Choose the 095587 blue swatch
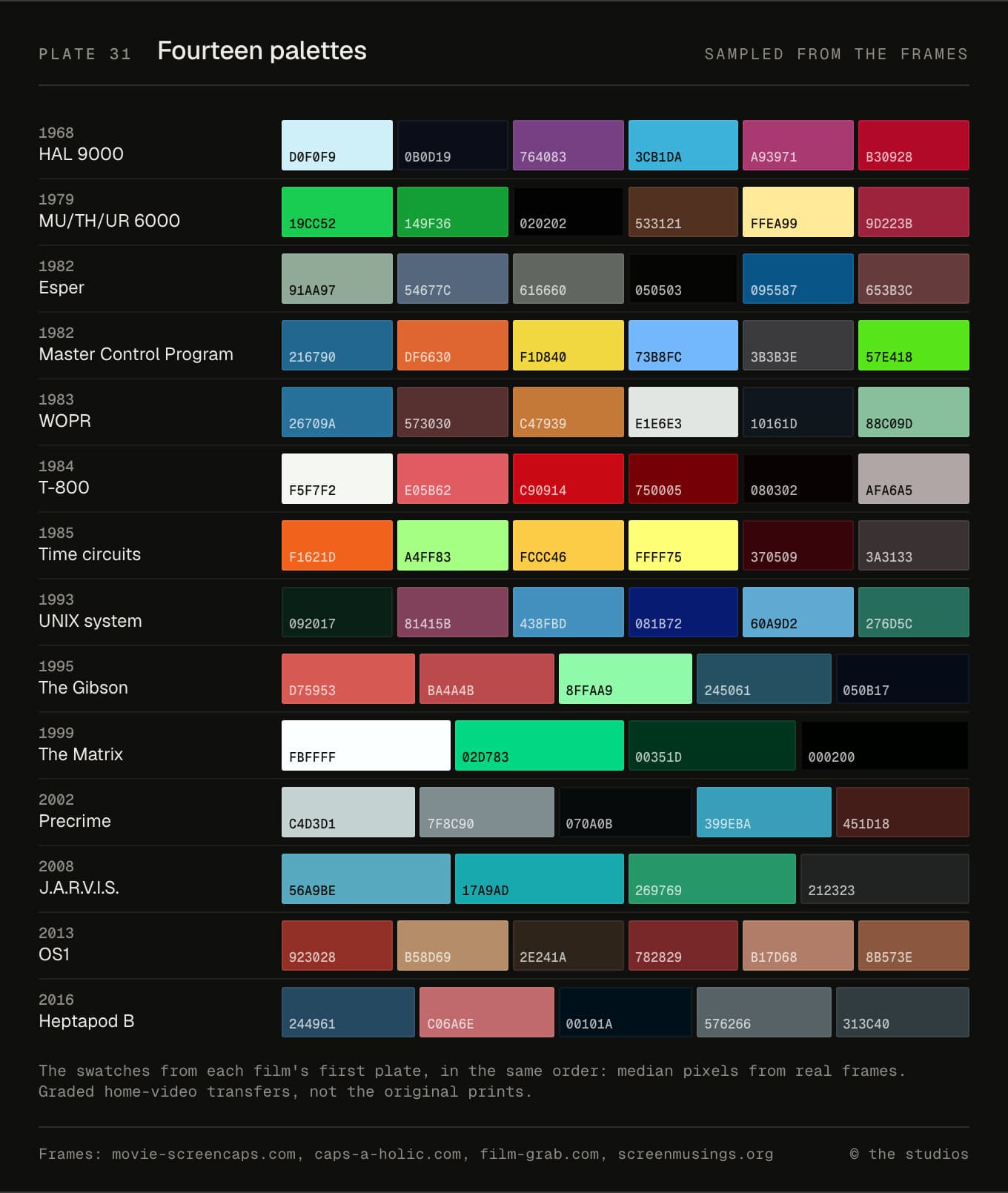 point(798,279)
